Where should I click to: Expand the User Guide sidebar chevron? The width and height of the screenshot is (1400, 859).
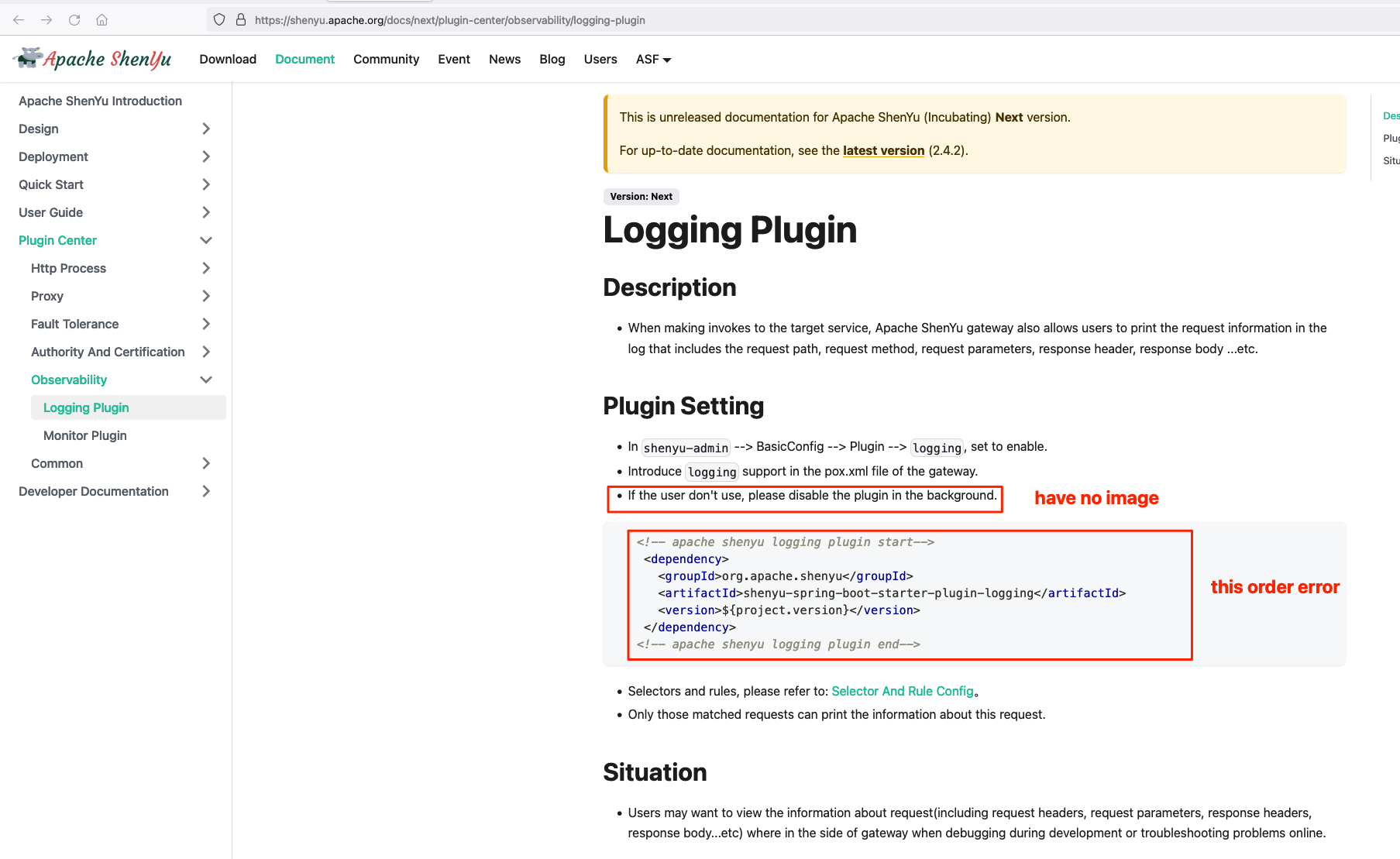pyautogui.click(x=206, y=212)
